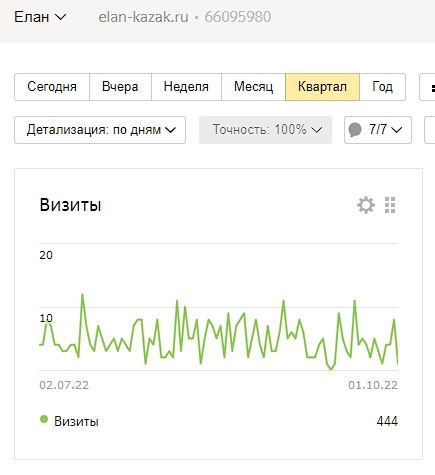Open the Визиты widget settings gear
435x475 pixels.
366,205
